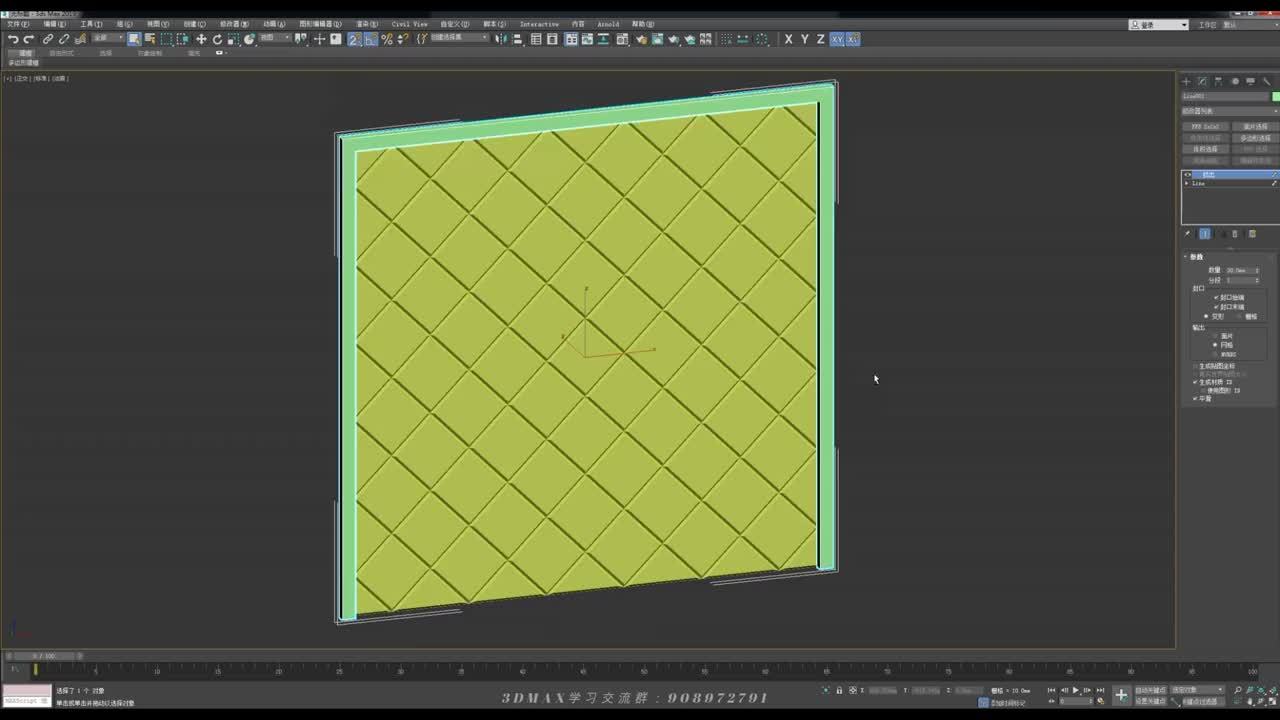1280x720 pixels.
Task: Open the Civil View menu
Action: (x=409, y=24)
